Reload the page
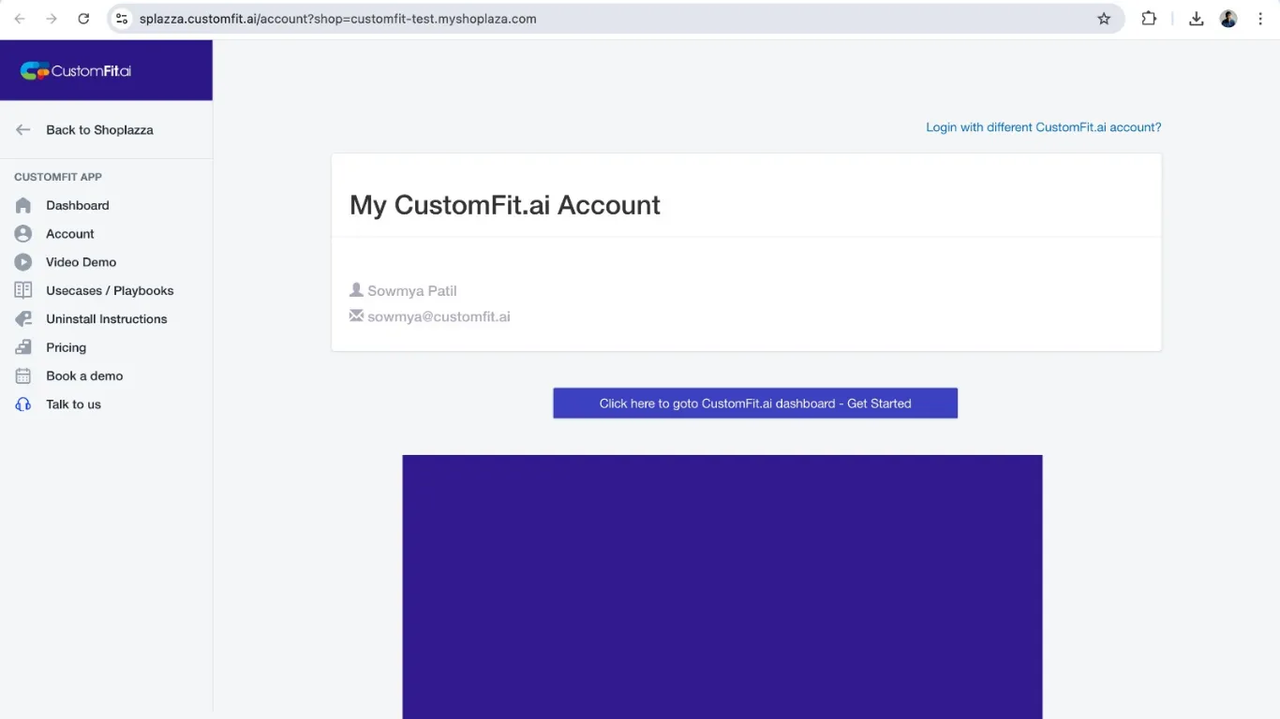Image resolution: width=1280 pixels, height=719 pixels. click(83, 18)
